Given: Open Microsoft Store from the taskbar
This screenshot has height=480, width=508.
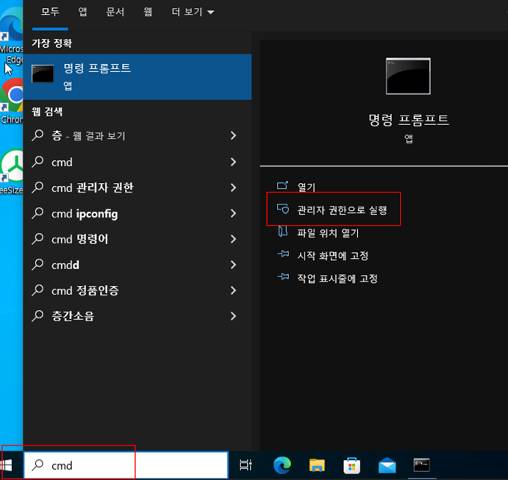Looking at the screenshot, I should (352, 465).
